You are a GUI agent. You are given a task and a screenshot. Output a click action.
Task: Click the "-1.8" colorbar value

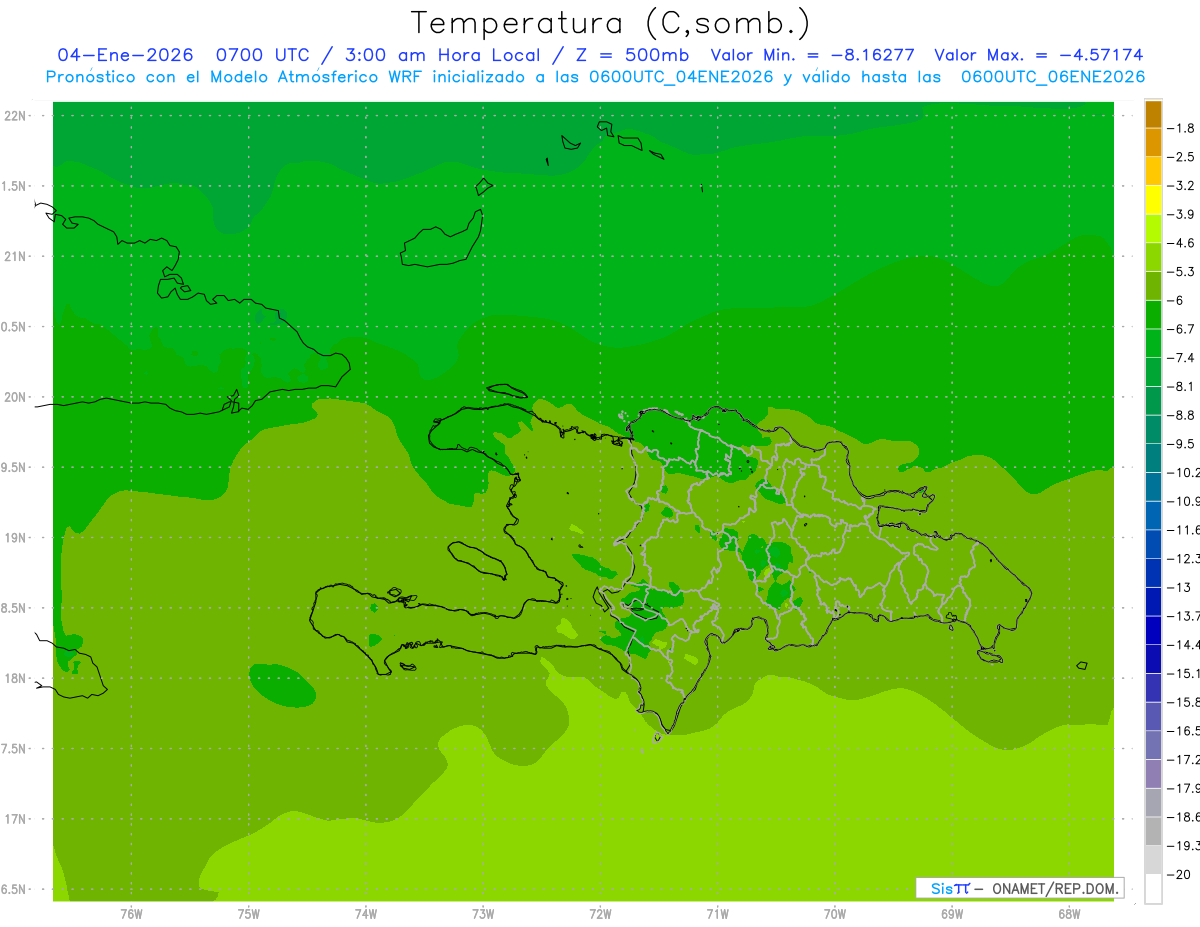pos(1182,128)
